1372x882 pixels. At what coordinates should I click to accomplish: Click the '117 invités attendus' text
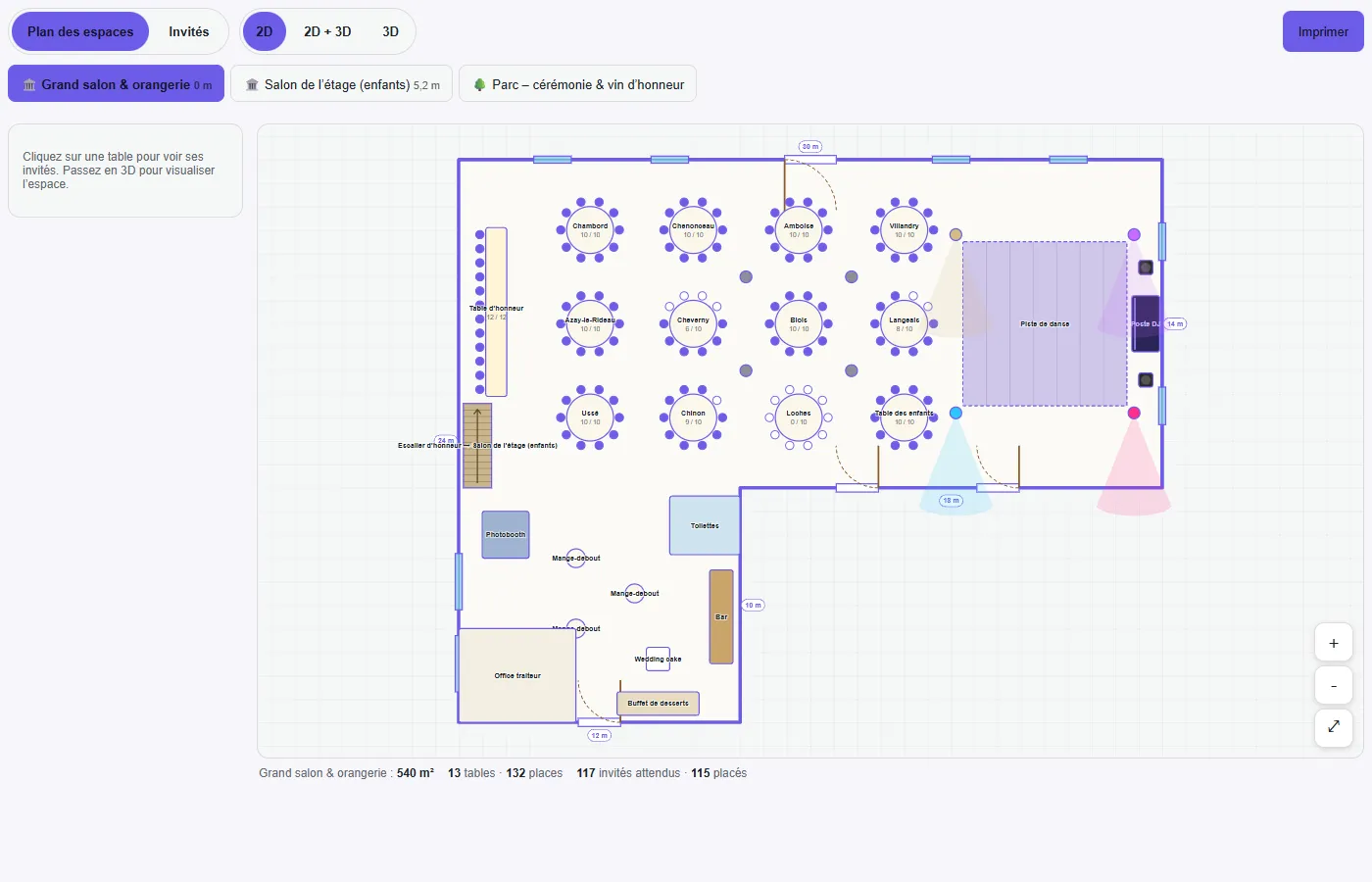628,773
